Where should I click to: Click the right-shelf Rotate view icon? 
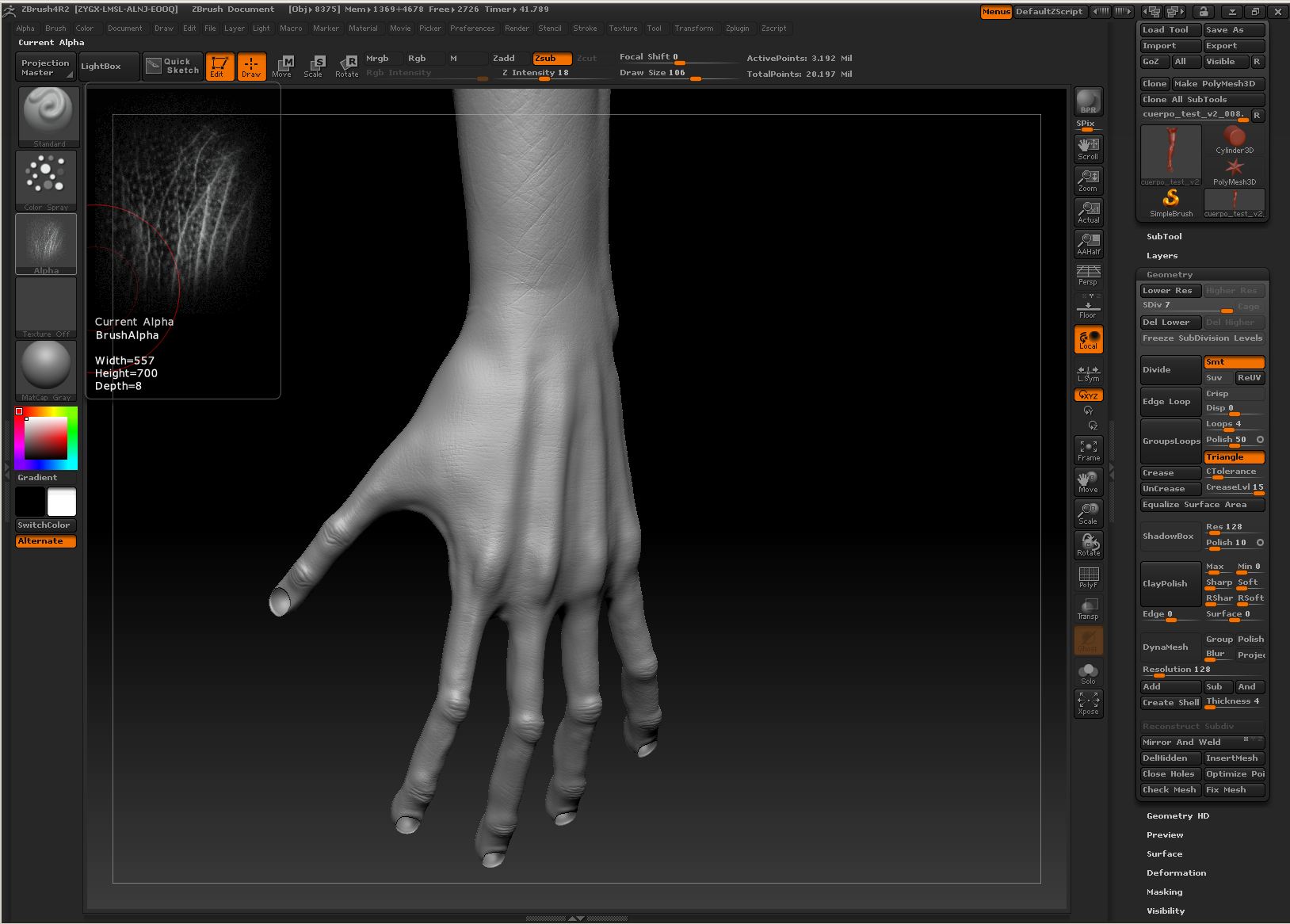pyautogui.click(x=1088, y=545)
